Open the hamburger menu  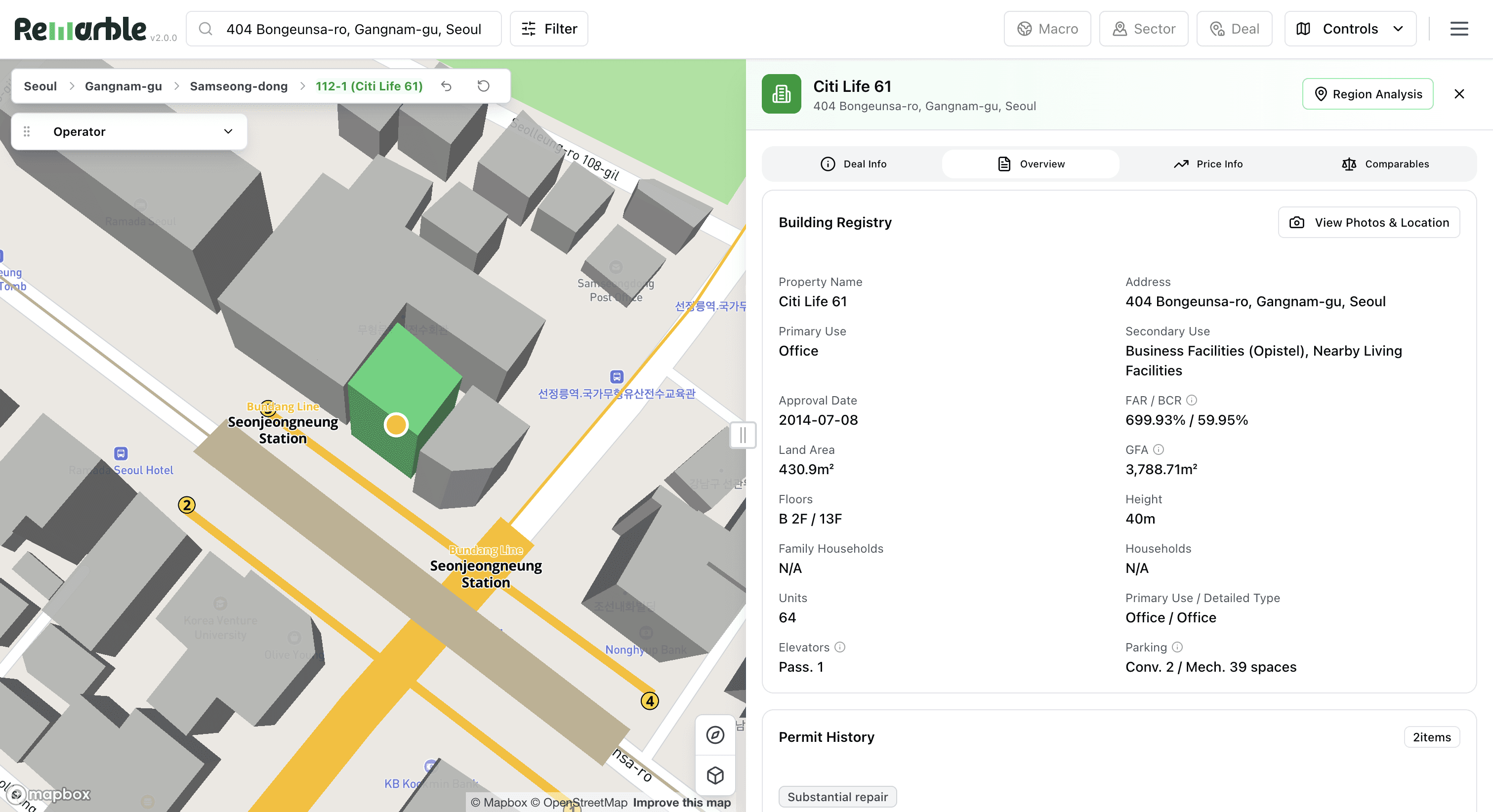click(1459, 28)
